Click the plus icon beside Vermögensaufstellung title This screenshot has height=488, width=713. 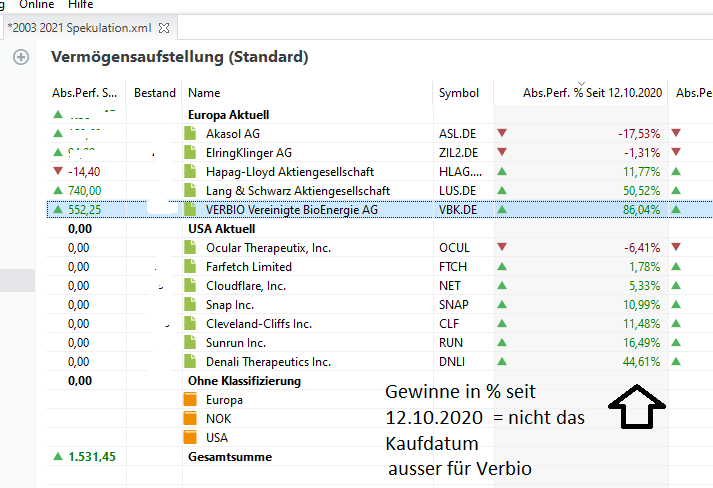tap(20, 58)
